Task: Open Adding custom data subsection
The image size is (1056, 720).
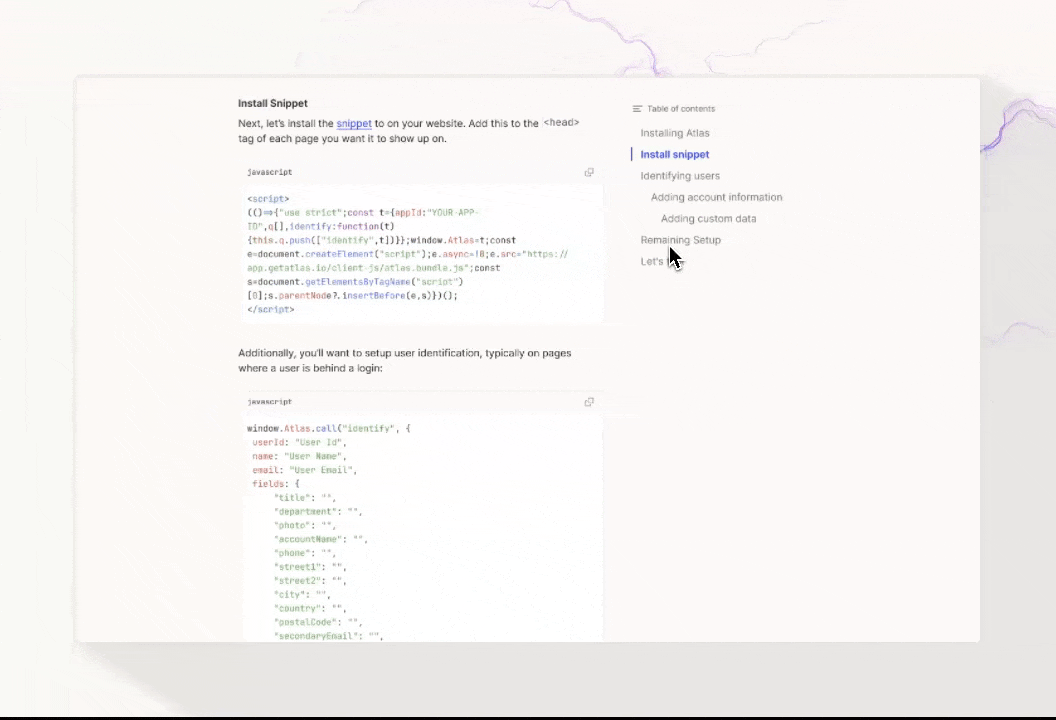Action: (708, 219)
